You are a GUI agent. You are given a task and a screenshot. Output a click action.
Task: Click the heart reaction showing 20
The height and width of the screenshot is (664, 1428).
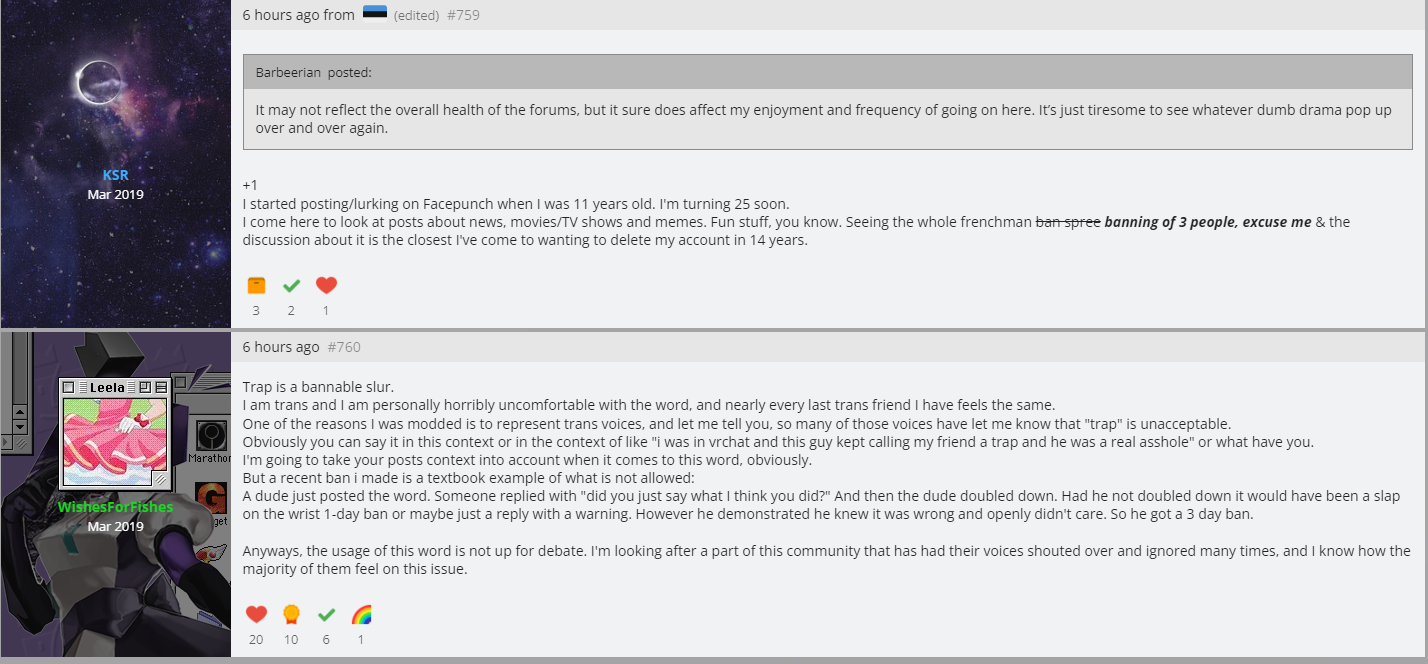[x=256, y=614]
